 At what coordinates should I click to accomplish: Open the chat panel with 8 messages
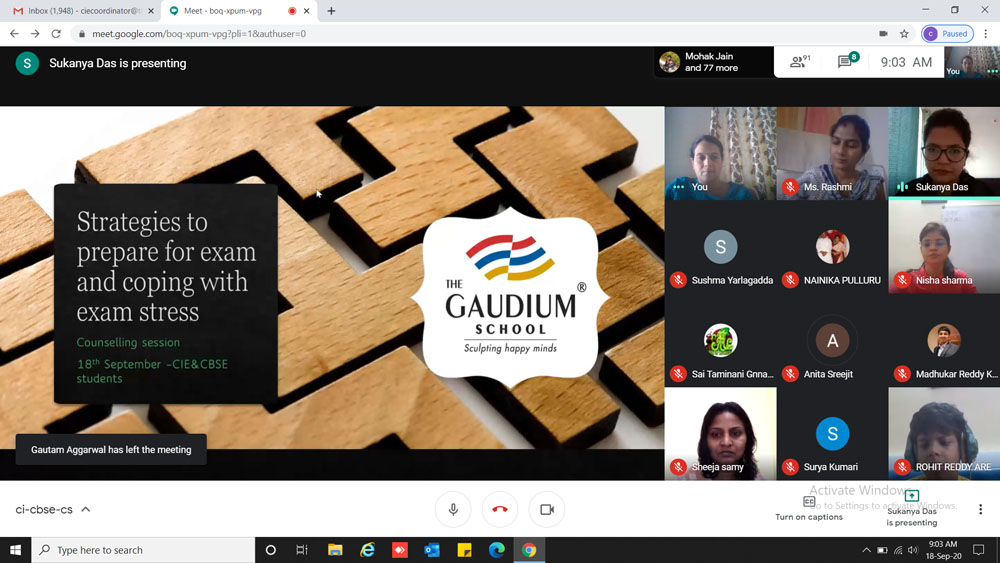(x=848, y=61)
